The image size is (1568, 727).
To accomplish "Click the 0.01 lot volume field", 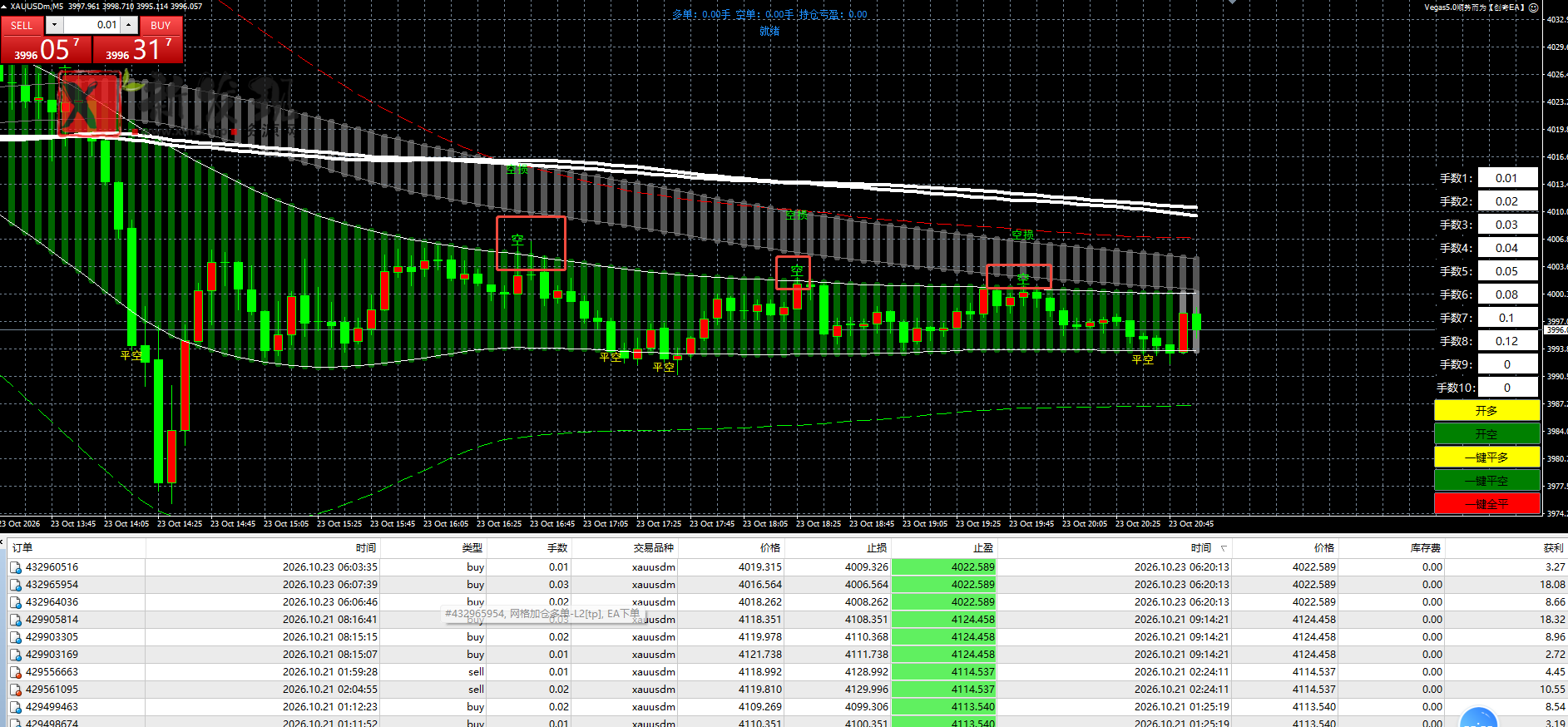I will 92,25.
